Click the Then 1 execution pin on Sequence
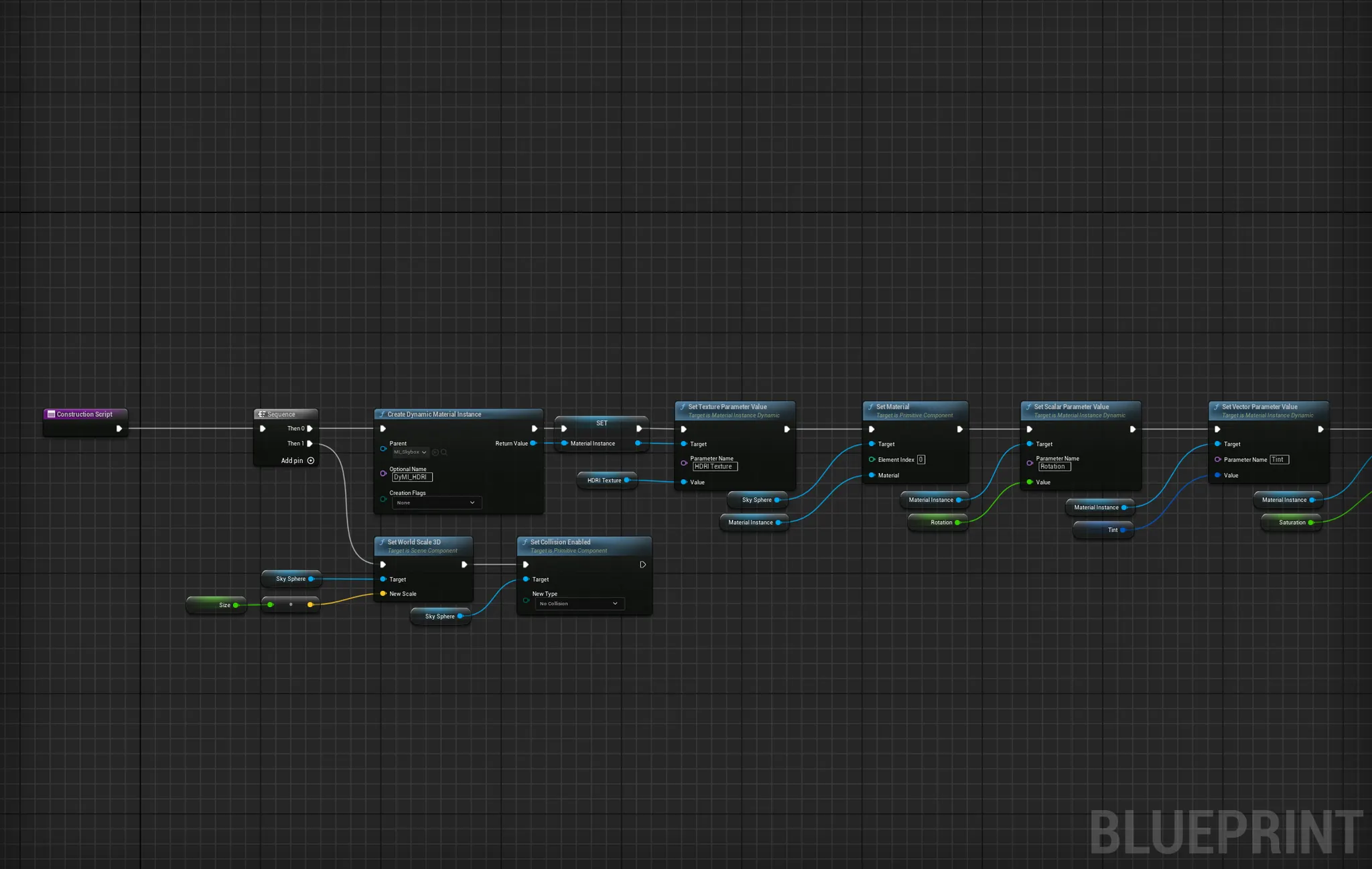This screenshot has height=869, width=1372. click(310, 444)
